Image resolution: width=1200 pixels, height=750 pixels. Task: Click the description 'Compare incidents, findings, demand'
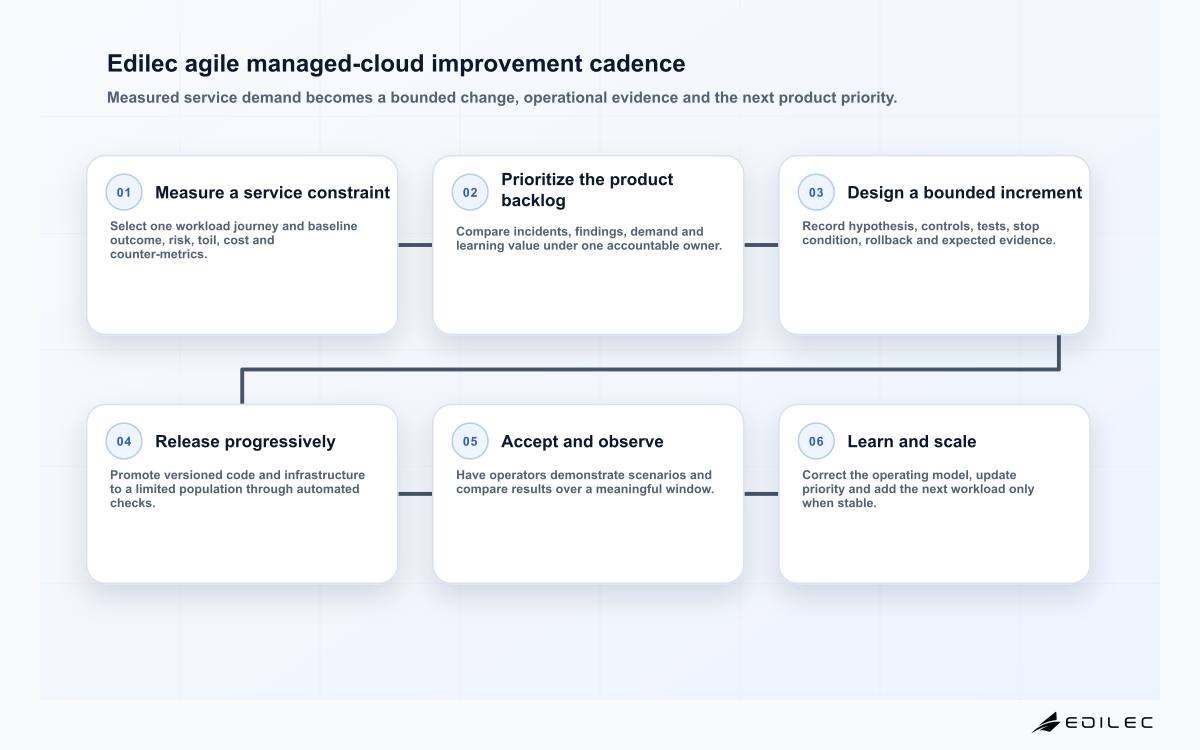click(589, 238)
